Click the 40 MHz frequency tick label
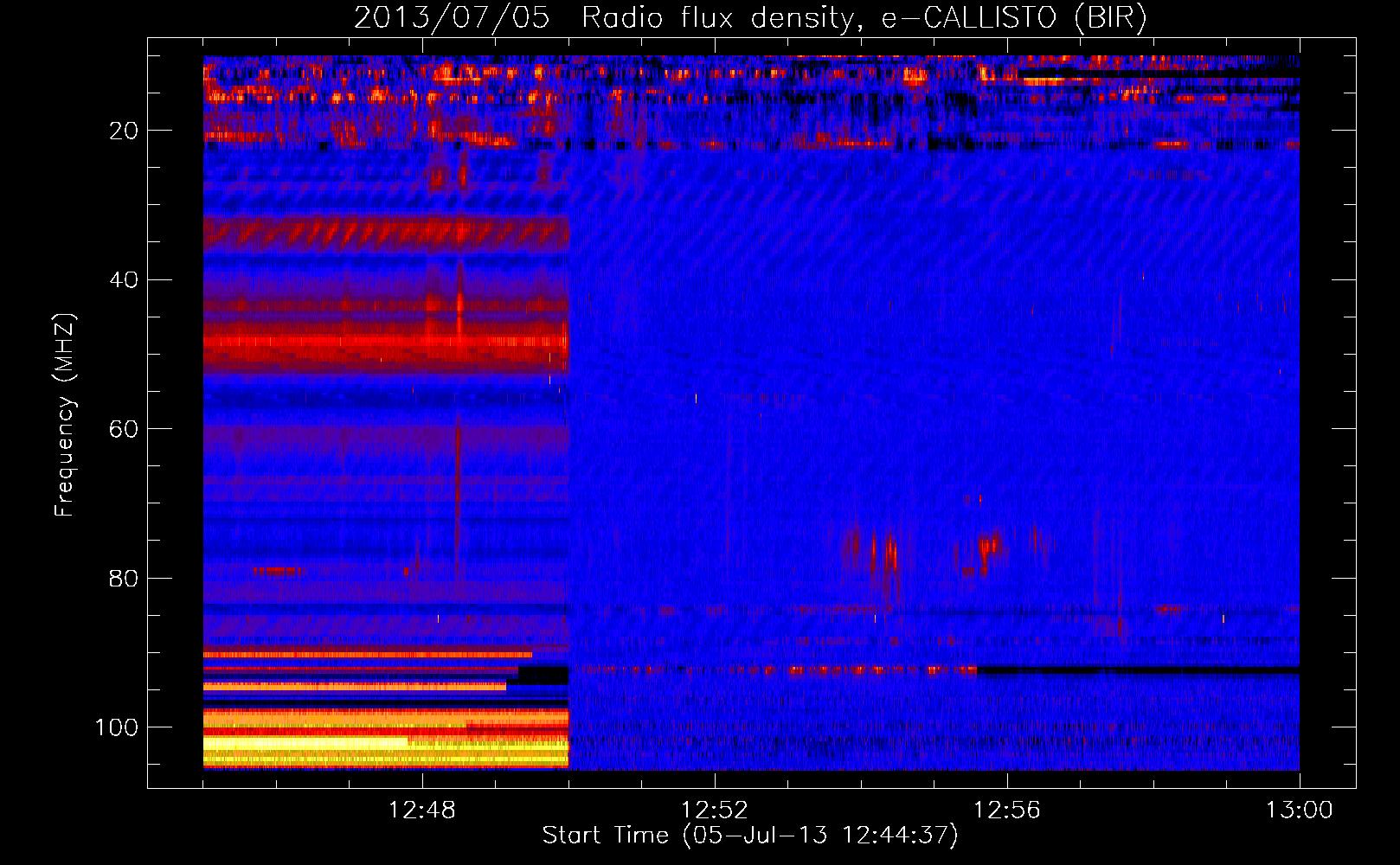Image resolution: width=1400 pixels, height=865 pixels. point(124,279)
